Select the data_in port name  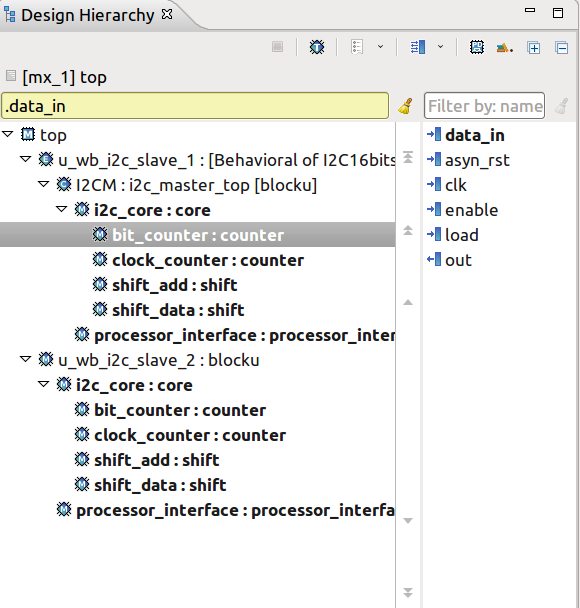point(475,135)
